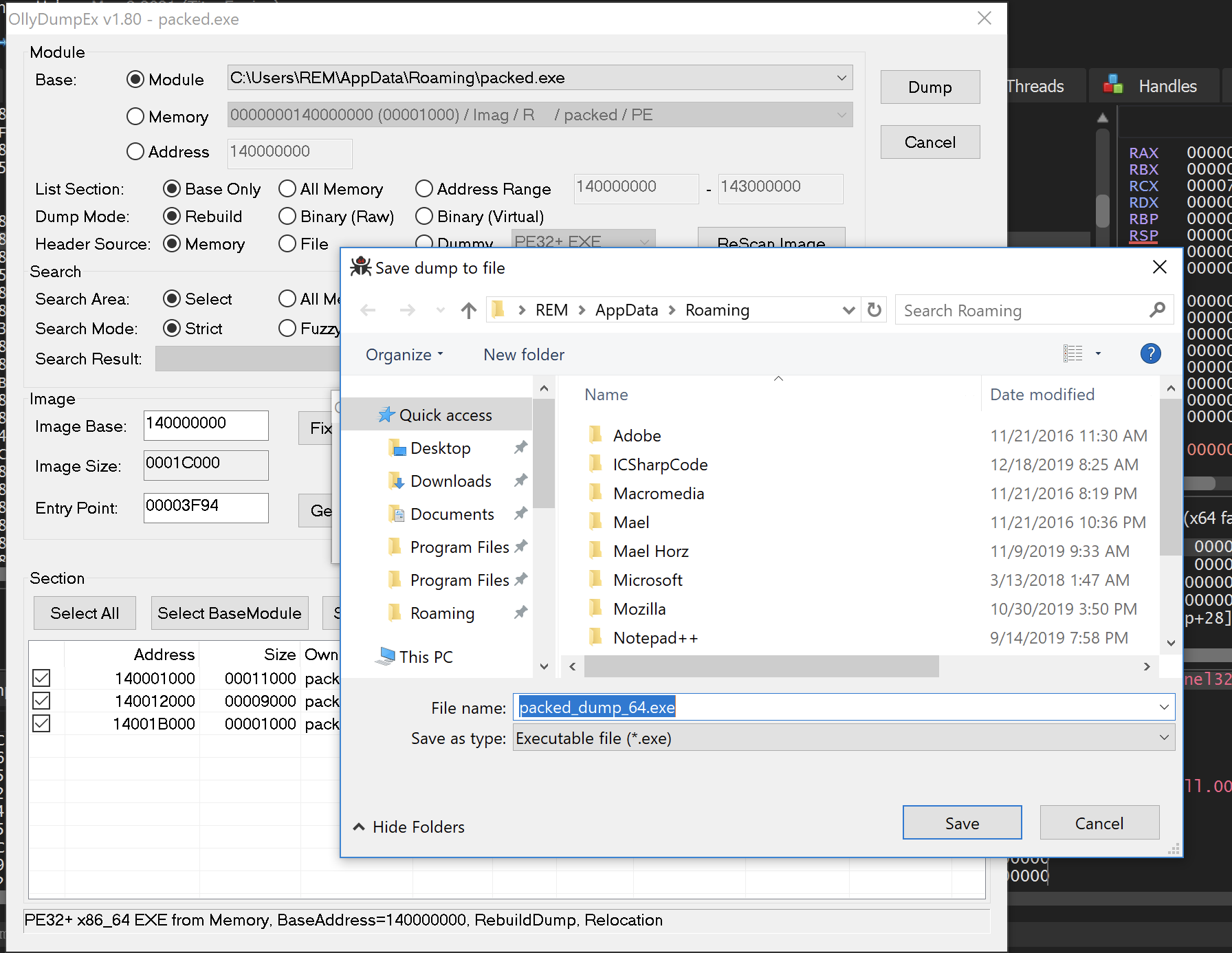
Task: Collapse the folder pane with Hide Folders
Action: tap(408, 826)
